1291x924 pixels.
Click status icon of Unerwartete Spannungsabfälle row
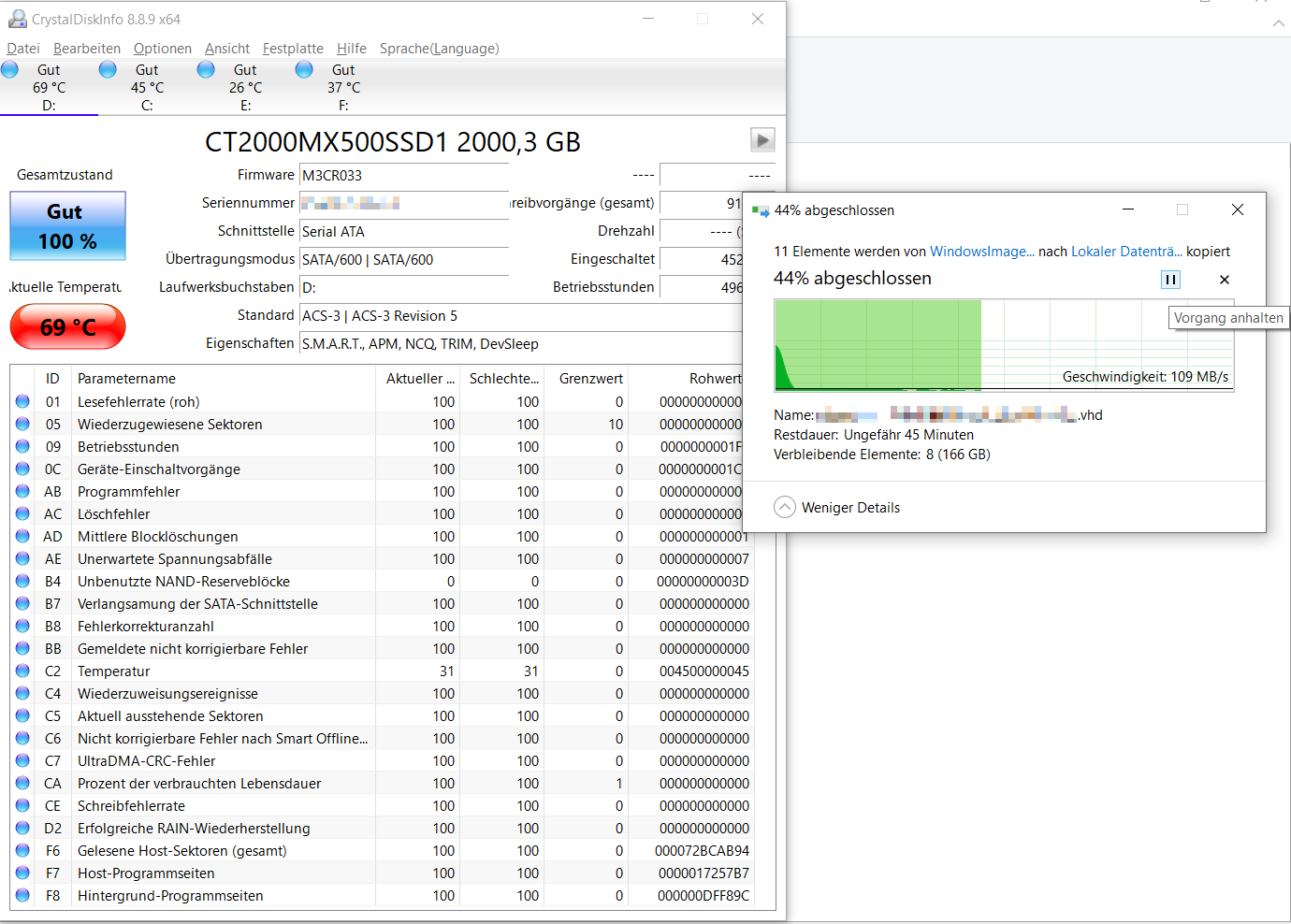click(x=22, y=558)
